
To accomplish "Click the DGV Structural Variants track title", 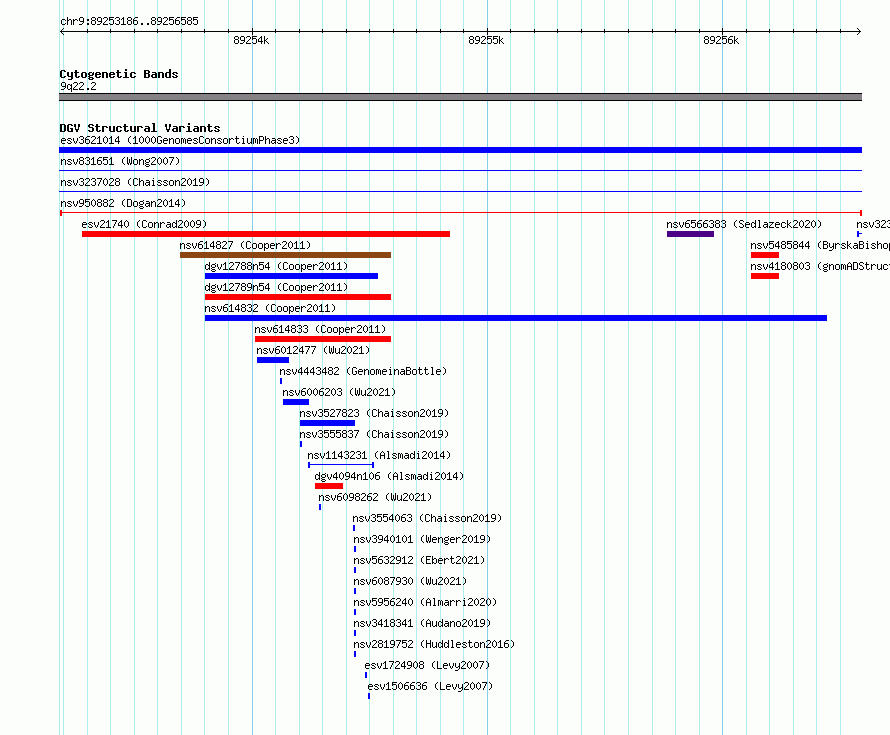I will click(x=140, y=128).
